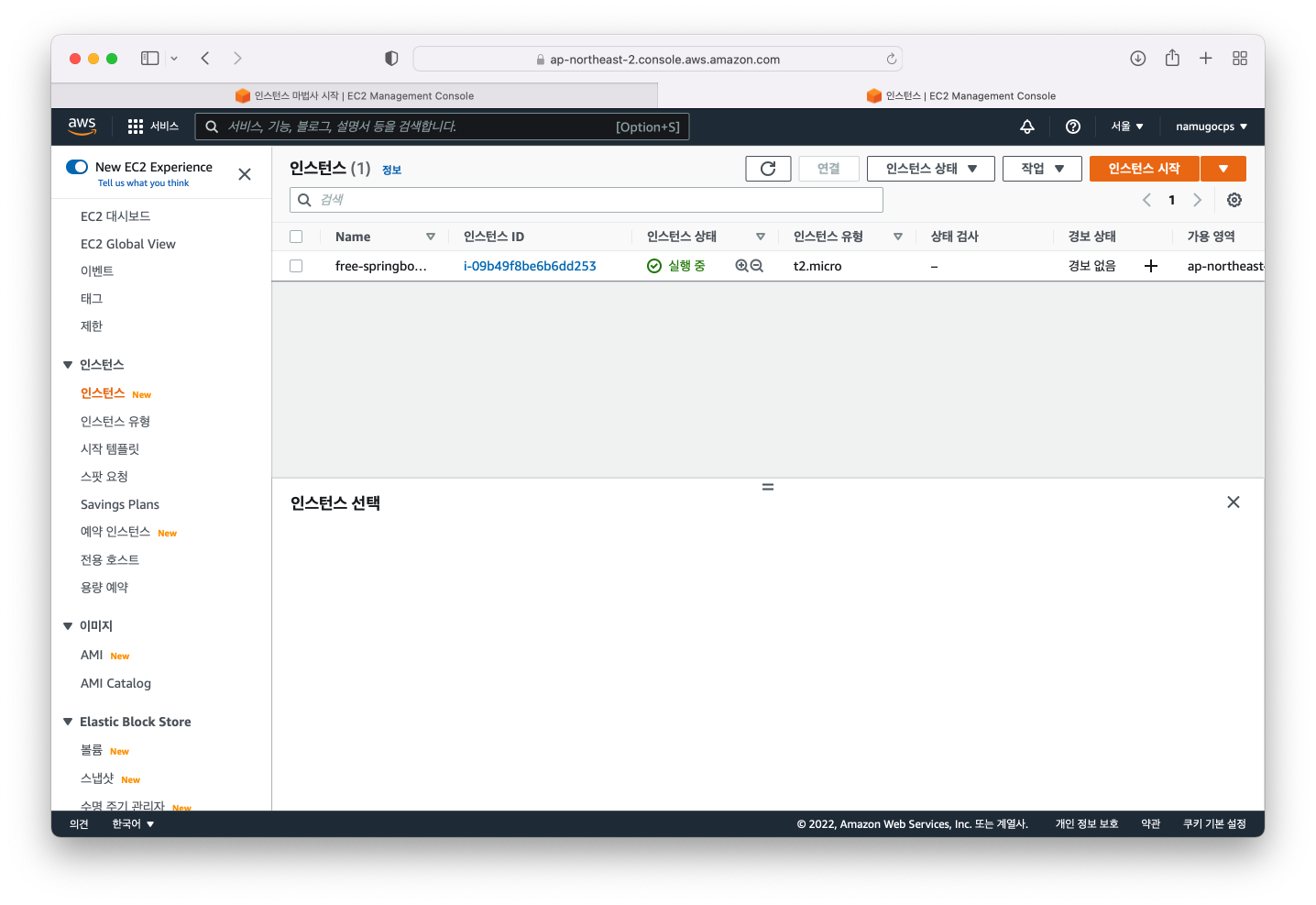
Task: Reload the page from the address bar
Action: pos(891,59)
